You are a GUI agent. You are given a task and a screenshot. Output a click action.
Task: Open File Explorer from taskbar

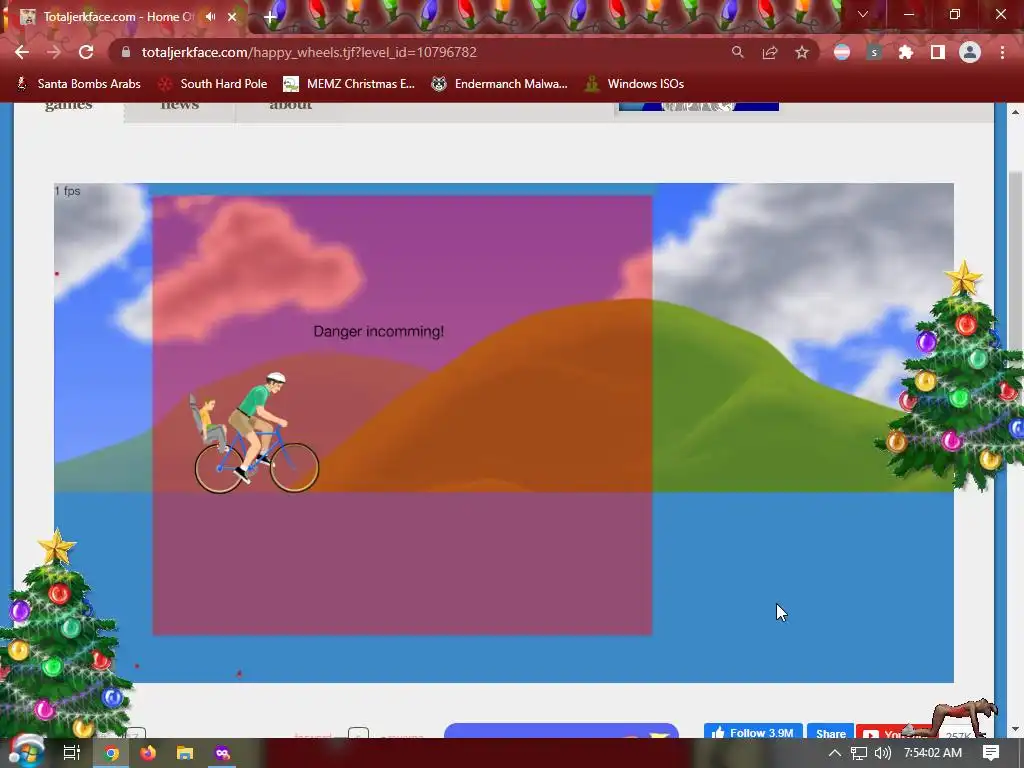[x=185, y=753]
